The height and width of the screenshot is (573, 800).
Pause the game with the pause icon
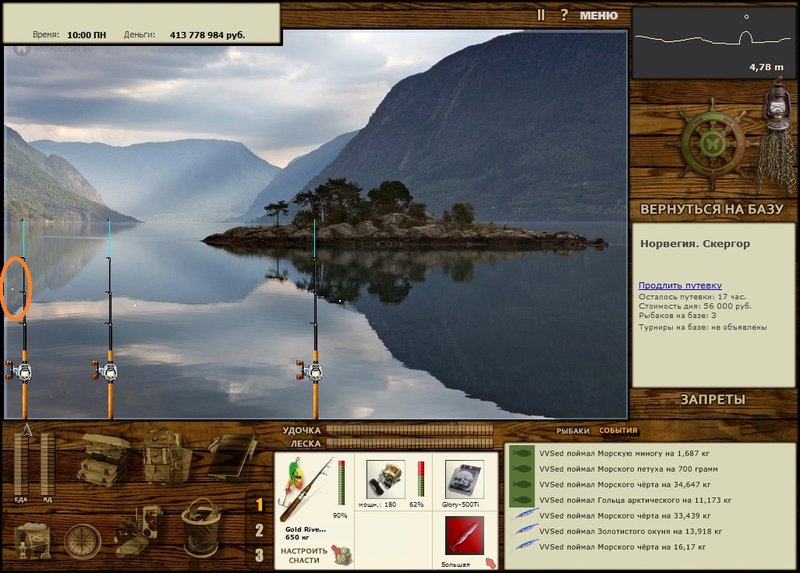[541, 15]
